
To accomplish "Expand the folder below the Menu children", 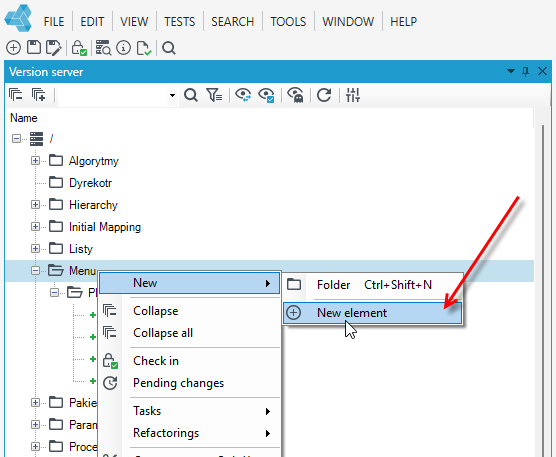I will click(35, 402).
